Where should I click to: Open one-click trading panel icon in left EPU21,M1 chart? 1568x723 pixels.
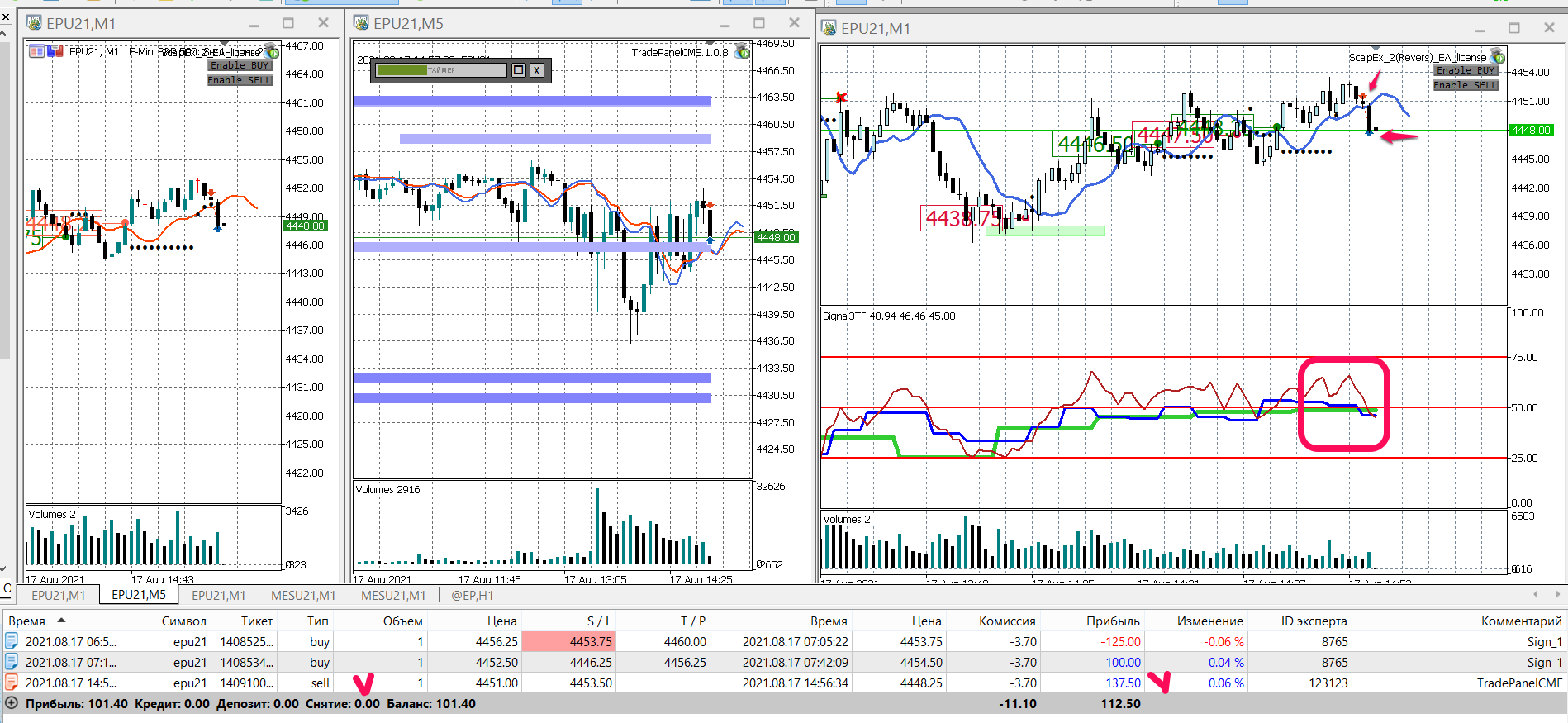click(37, 51)
